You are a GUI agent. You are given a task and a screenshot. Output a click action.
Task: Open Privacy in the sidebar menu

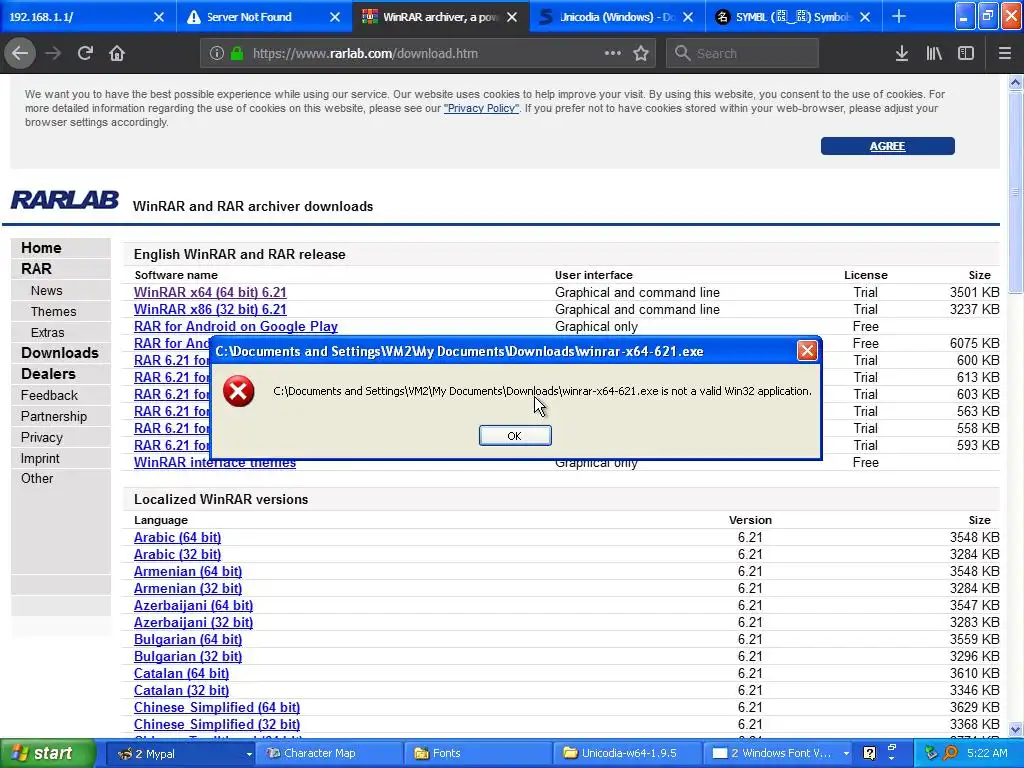click(x=42, y=438)
